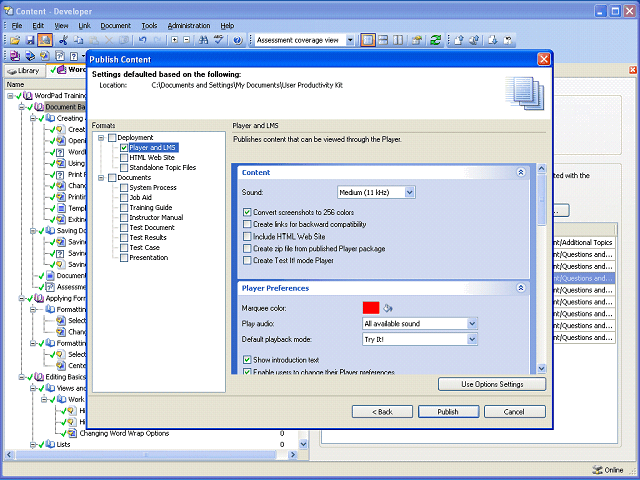Click the Publish button
Viewport: 640px width, 480px height.
pos(448,412)
